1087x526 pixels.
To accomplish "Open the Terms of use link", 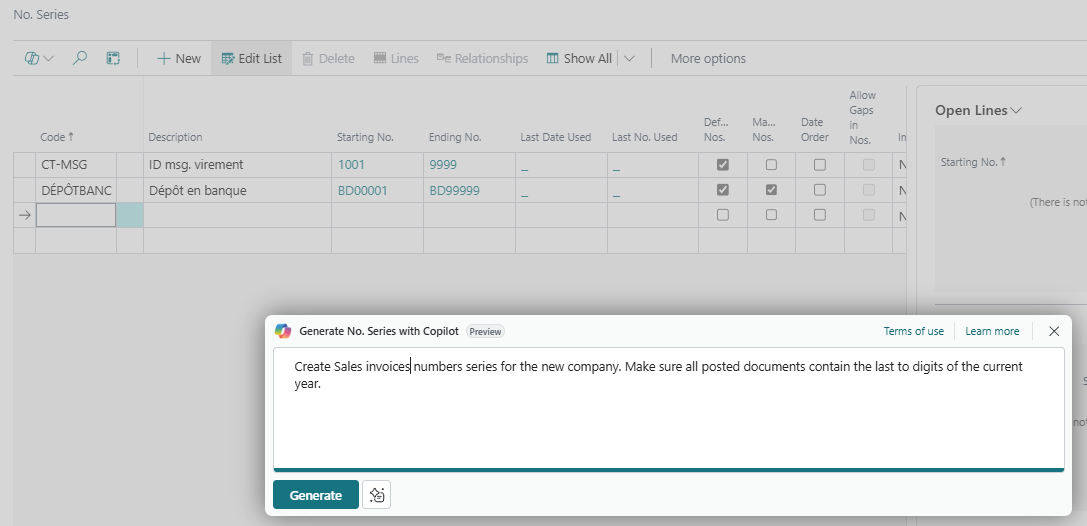I will click(913, 331).
